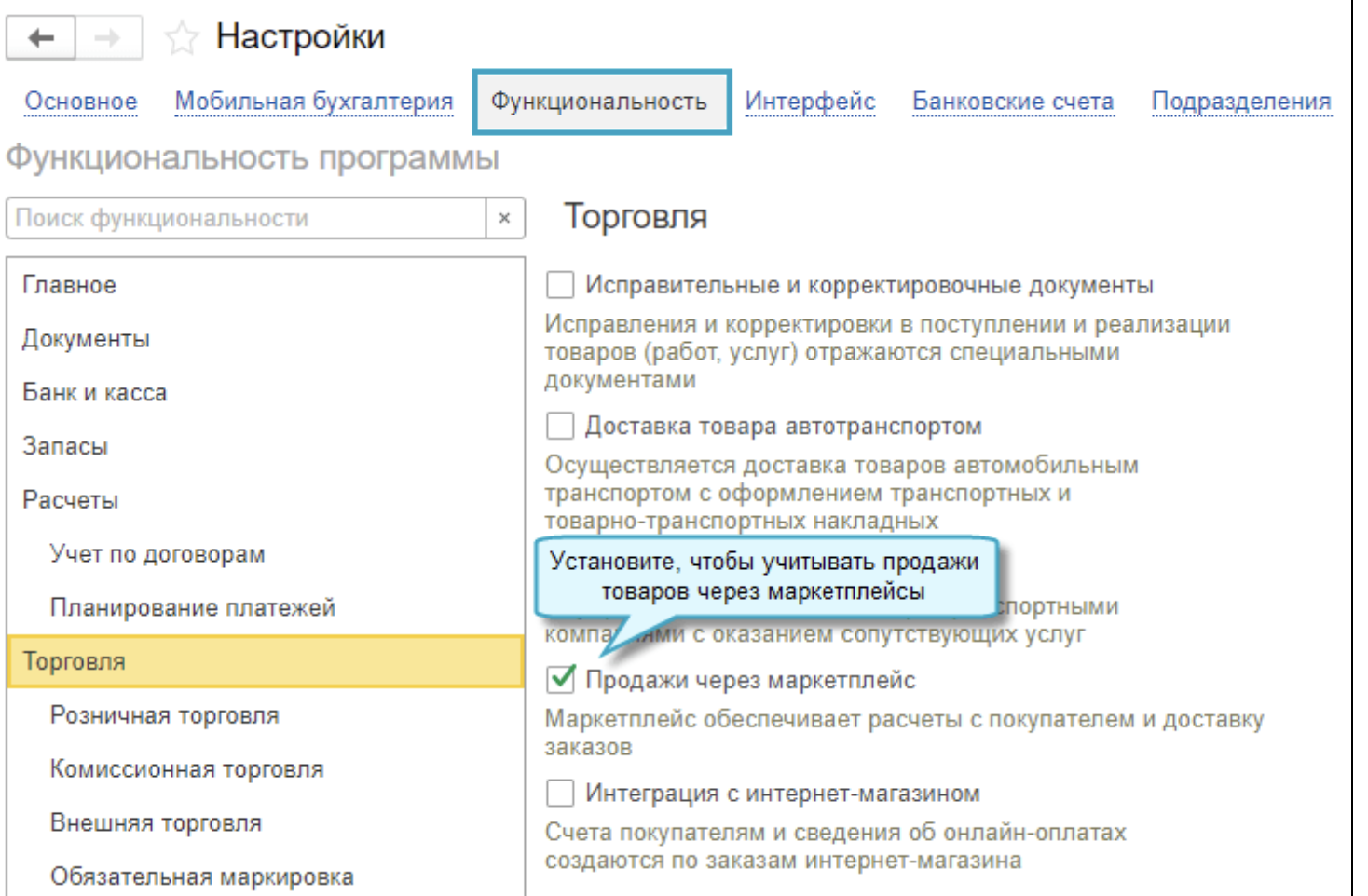
Task: Uncheck Продажи через маркетплейс option
Action: click(561, 680)
